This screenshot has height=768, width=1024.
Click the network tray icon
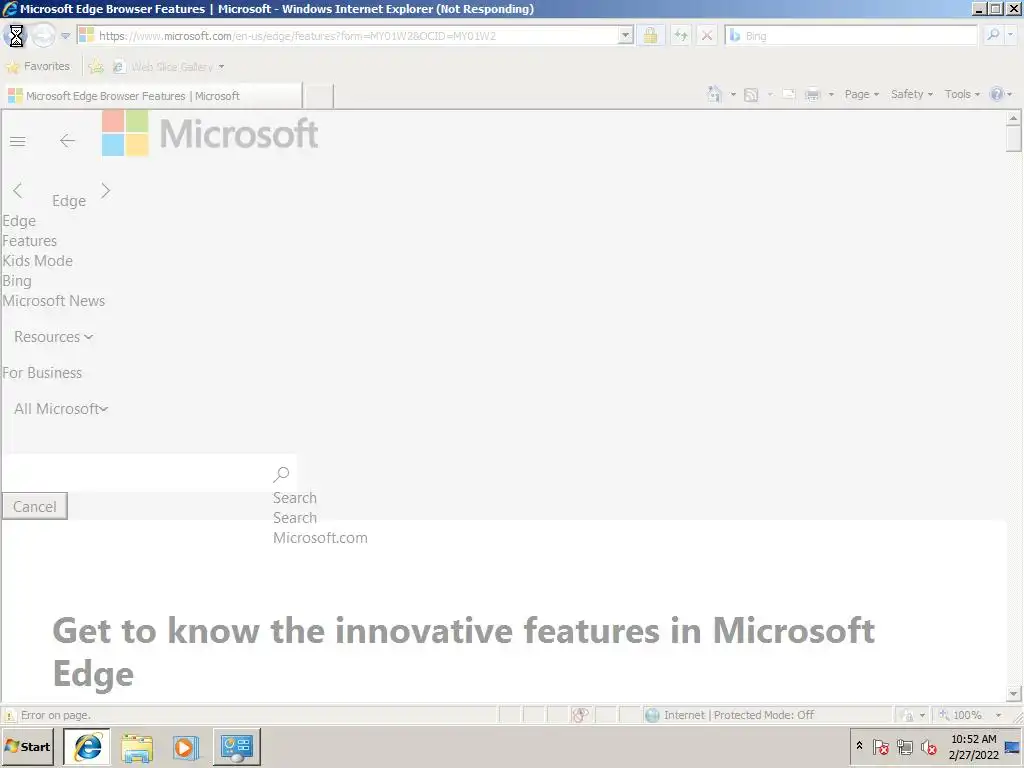(904, 747)
